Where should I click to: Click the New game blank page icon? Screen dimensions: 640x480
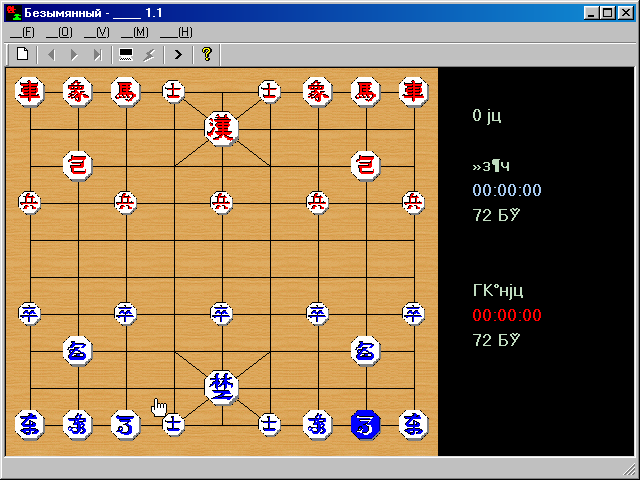point(22,54)
